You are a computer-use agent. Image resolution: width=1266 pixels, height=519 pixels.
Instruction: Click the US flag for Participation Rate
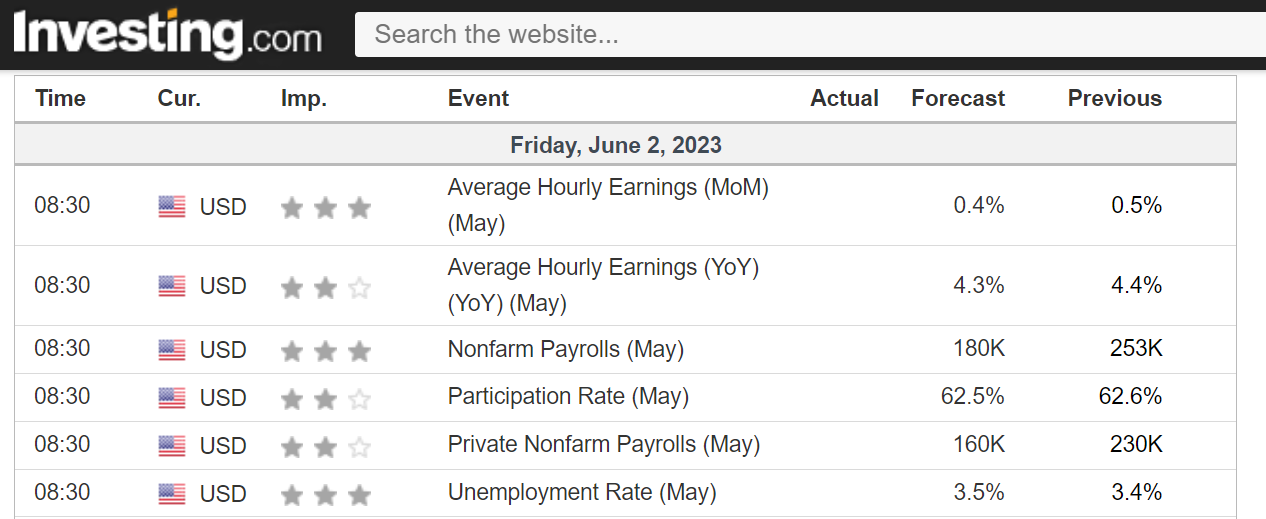point(172,398)
